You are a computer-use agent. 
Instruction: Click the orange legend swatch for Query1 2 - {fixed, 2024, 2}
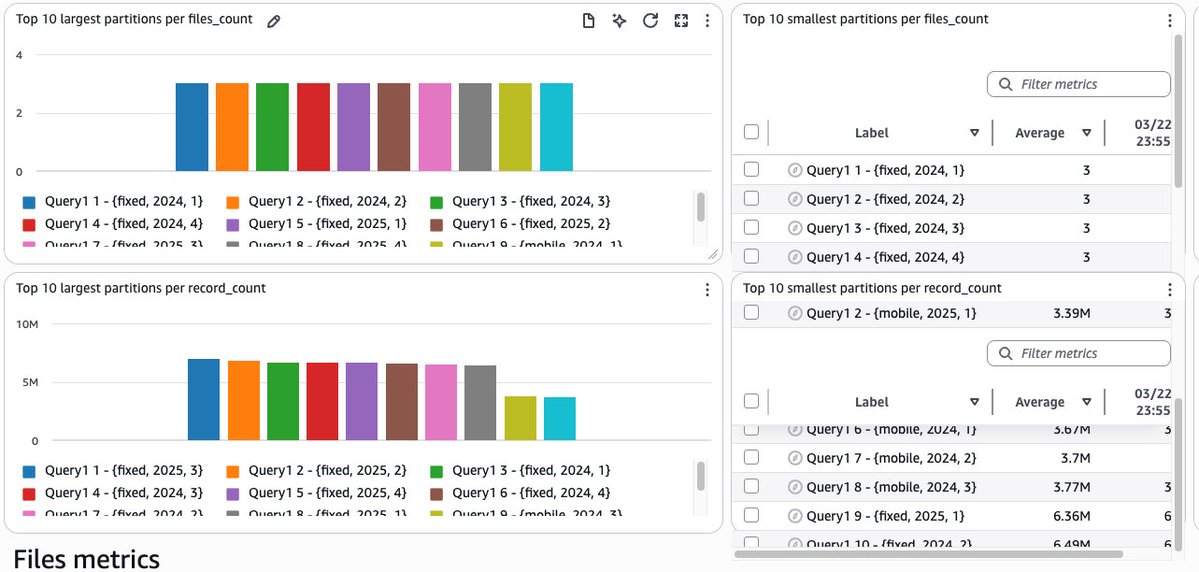[x=233, y=203]
